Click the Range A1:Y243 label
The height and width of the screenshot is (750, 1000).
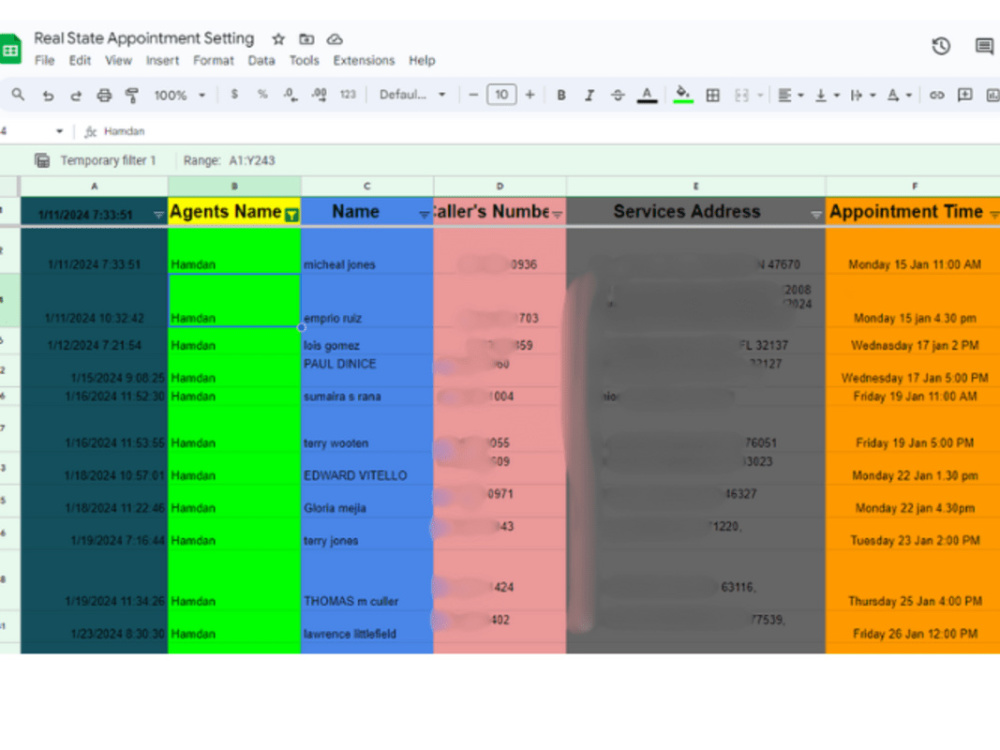(229, 161)
